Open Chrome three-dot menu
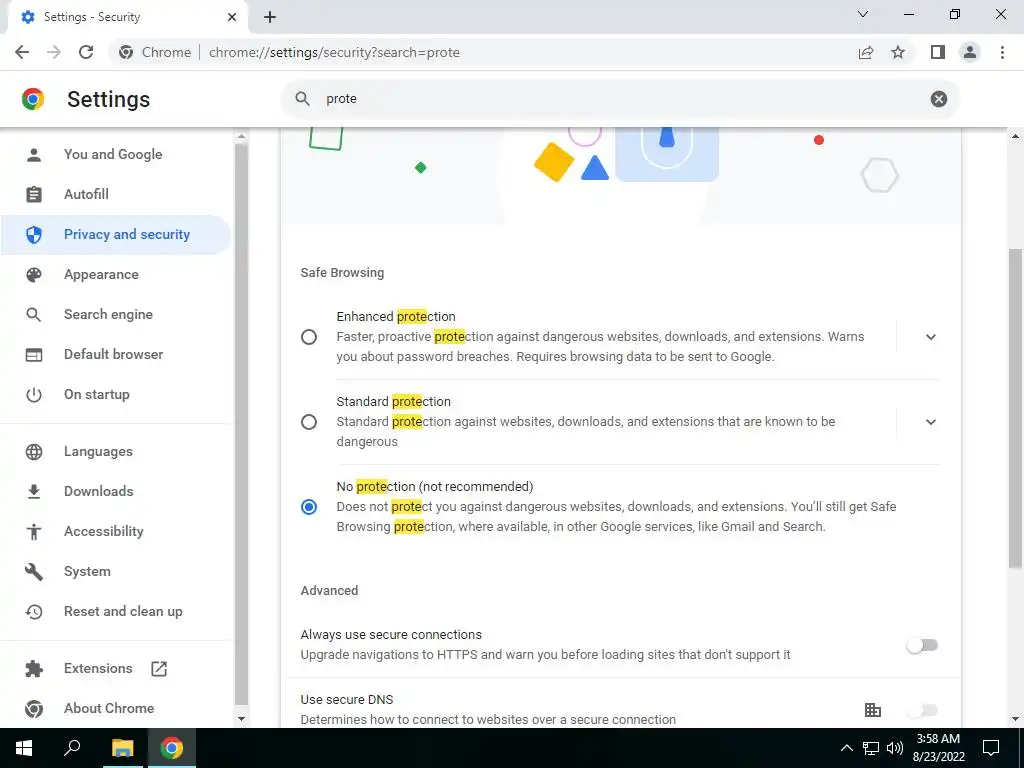 (1002, 52)
